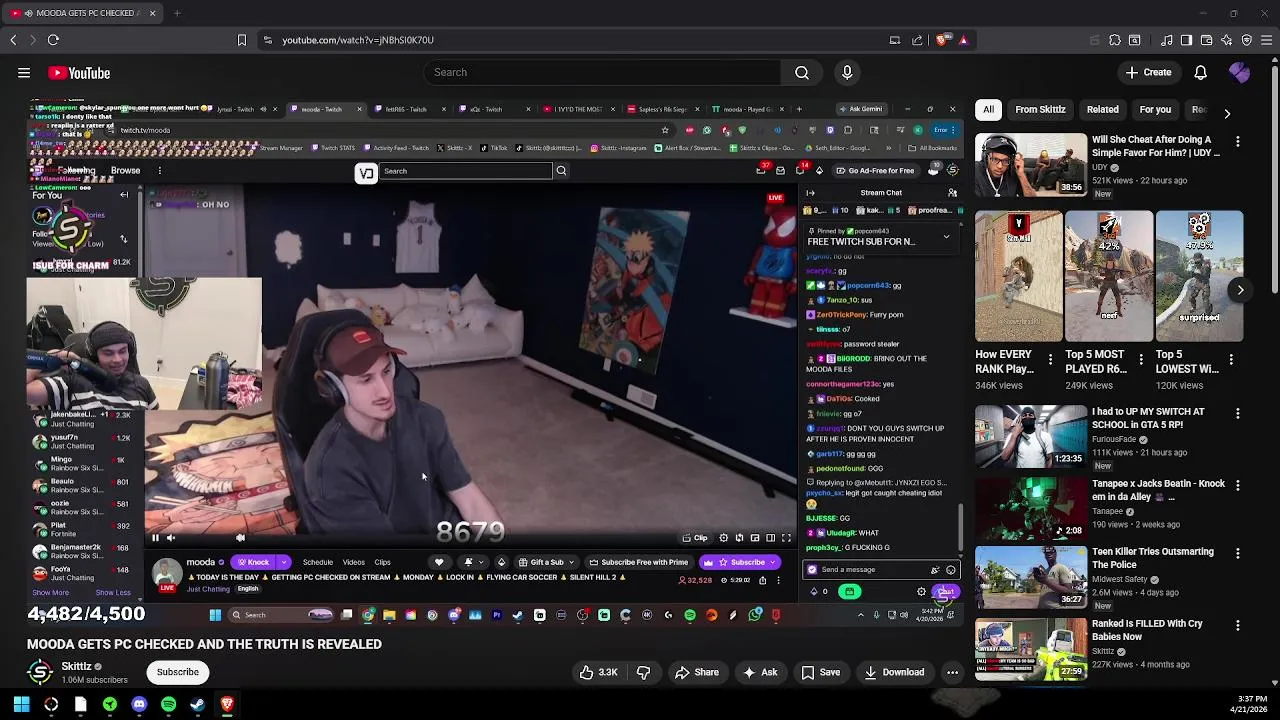Screen dimensions: 1280x720
Task: Open the Create dropdown button
Action: click(x=1148, y=72)
